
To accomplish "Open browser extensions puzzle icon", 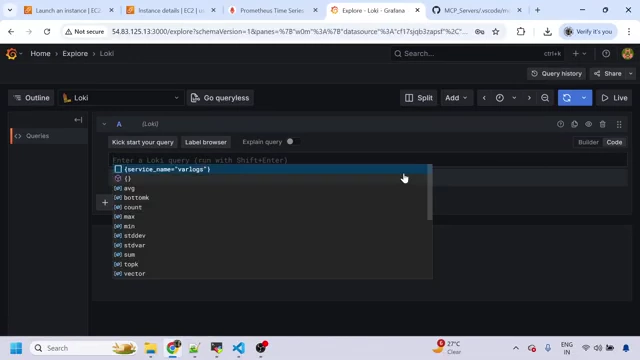I will (521, 31).
